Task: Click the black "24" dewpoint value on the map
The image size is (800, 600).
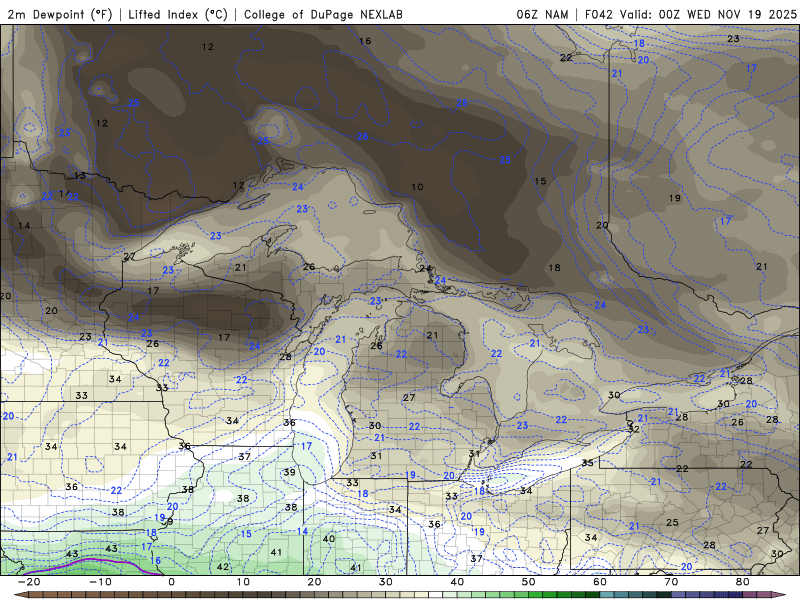Action: tap(425, 268)
